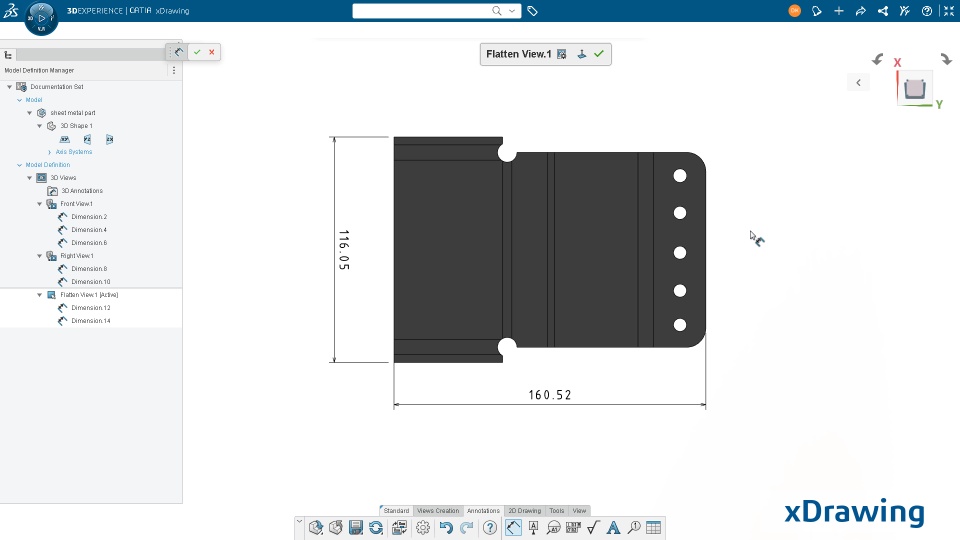Collapse the Right View.1 node
The image size is (960, 540).
[40, 256]
